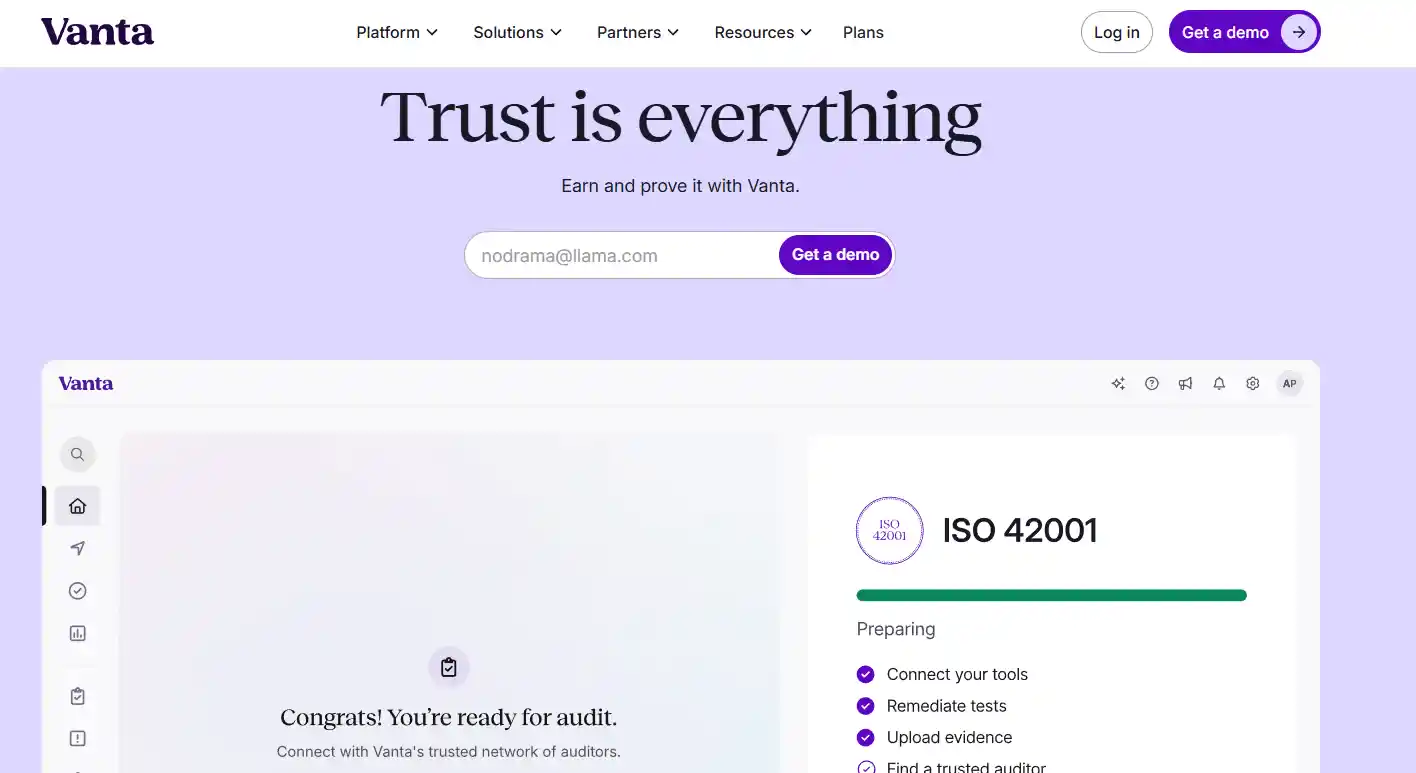Click Get a demo in header

pyautogui.click(x=1244, y=32)
